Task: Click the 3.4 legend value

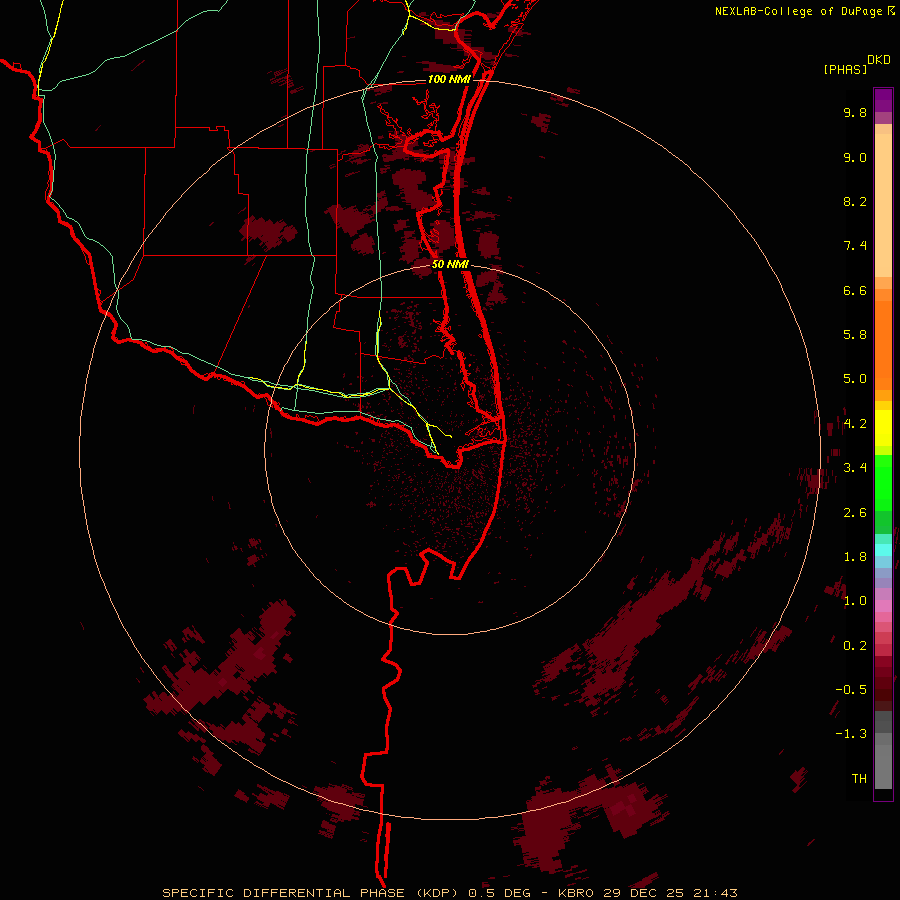Action: [855, 468]
